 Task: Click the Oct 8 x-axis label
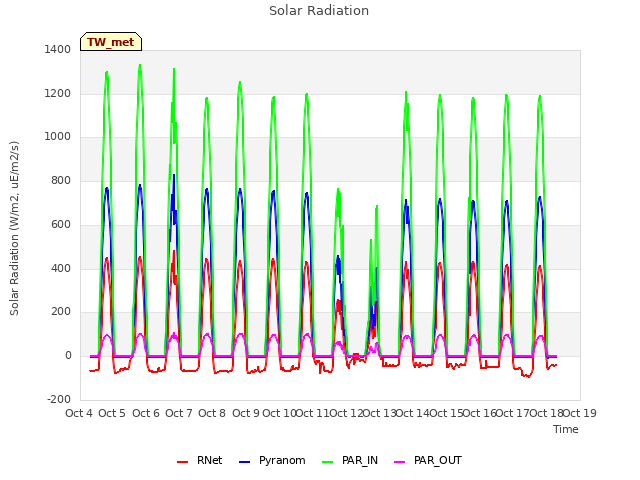212,413
